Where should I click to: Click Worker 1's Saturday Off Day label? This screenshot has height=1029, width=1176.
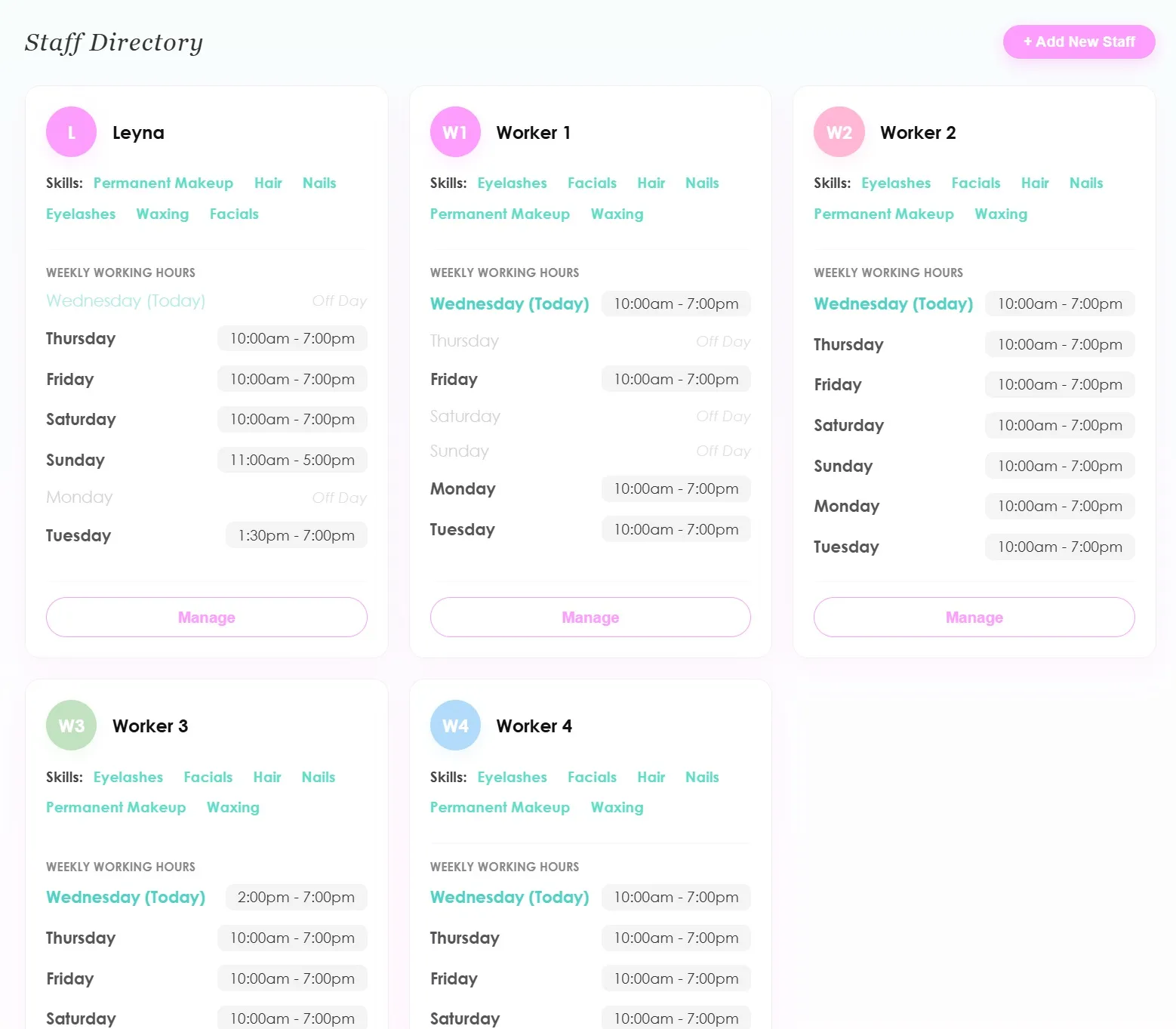point(723,416)
